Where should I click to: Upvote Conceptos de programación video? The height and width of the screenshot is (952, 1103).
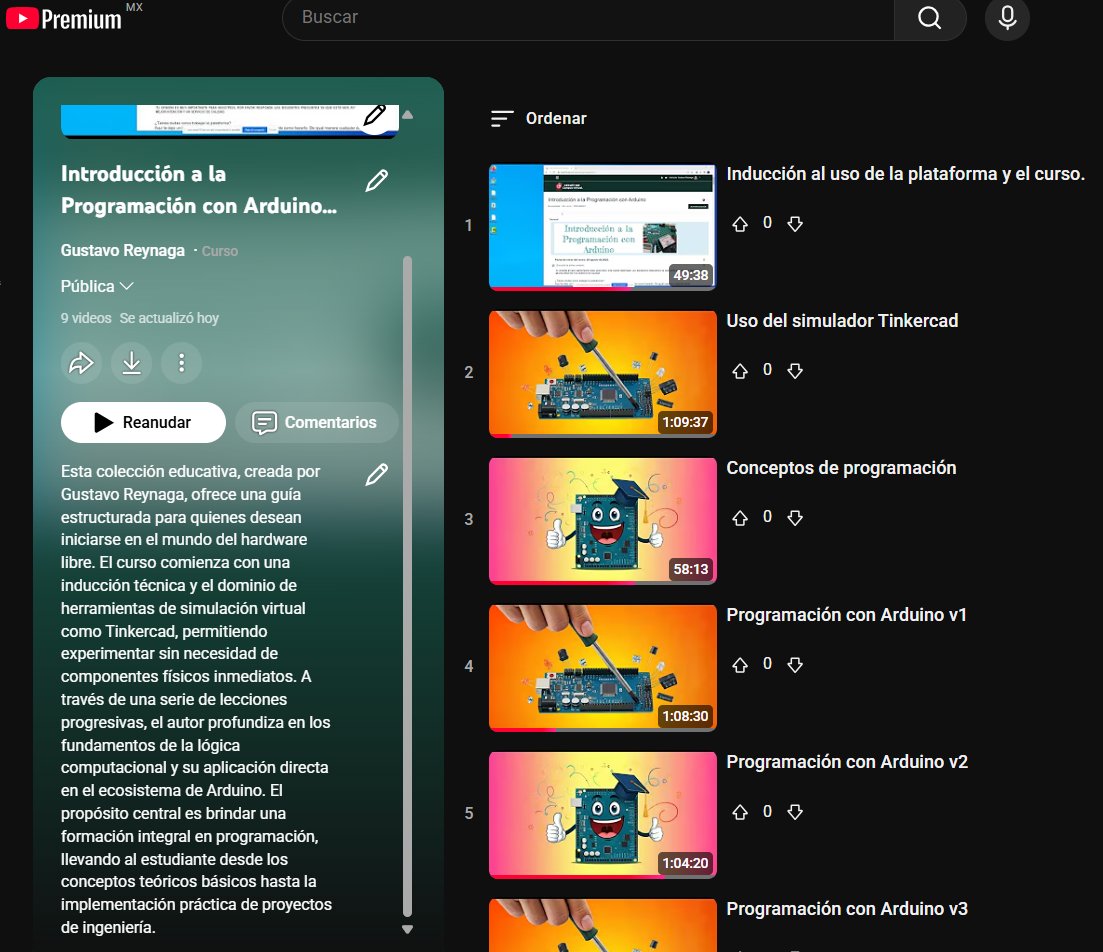click(x=740, y=518)
